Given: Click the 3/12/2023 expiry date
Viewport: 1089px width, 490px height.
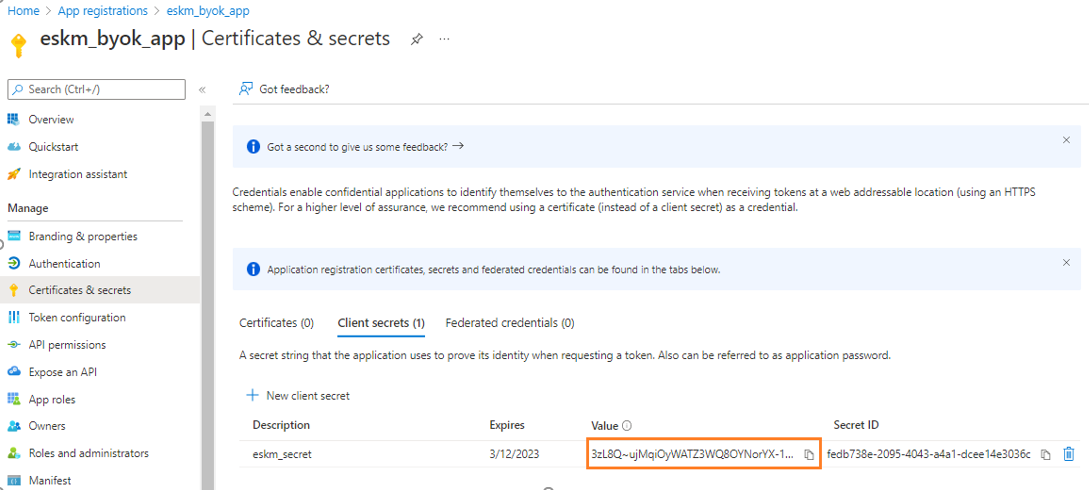Looking at the screenshot, I should [x=514, y=455].
